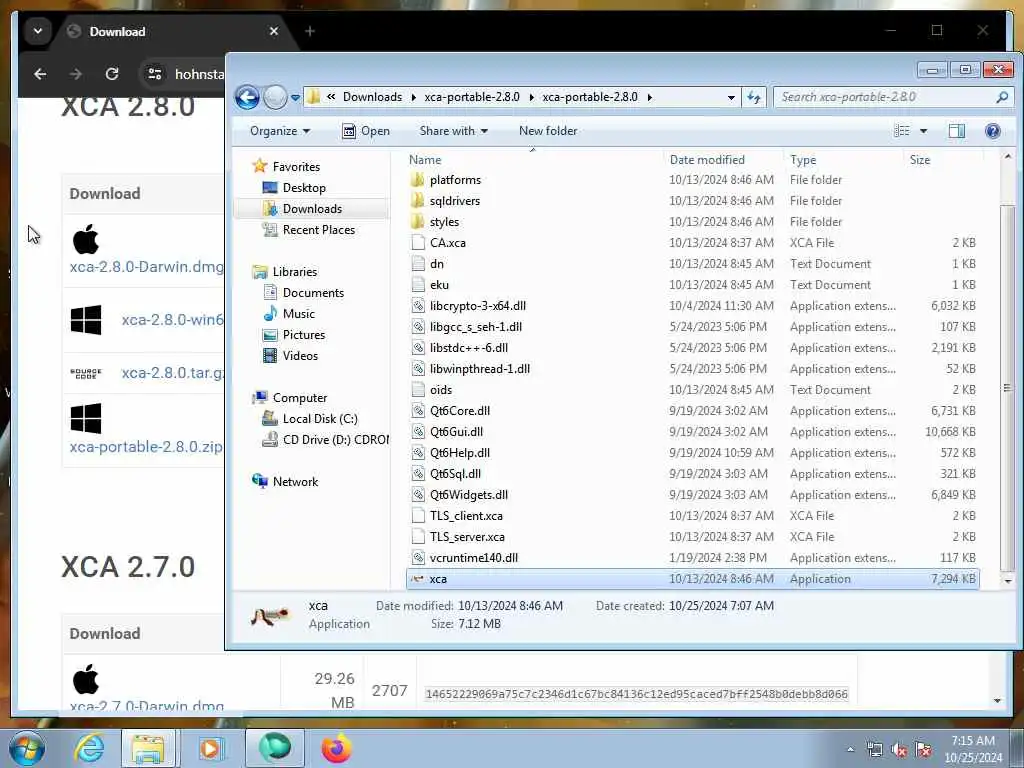Viewport: 1024px width, 768px height.
Task: Select the TLS_server.xca file
Action: pyautogui.click(x=466, y=537)
